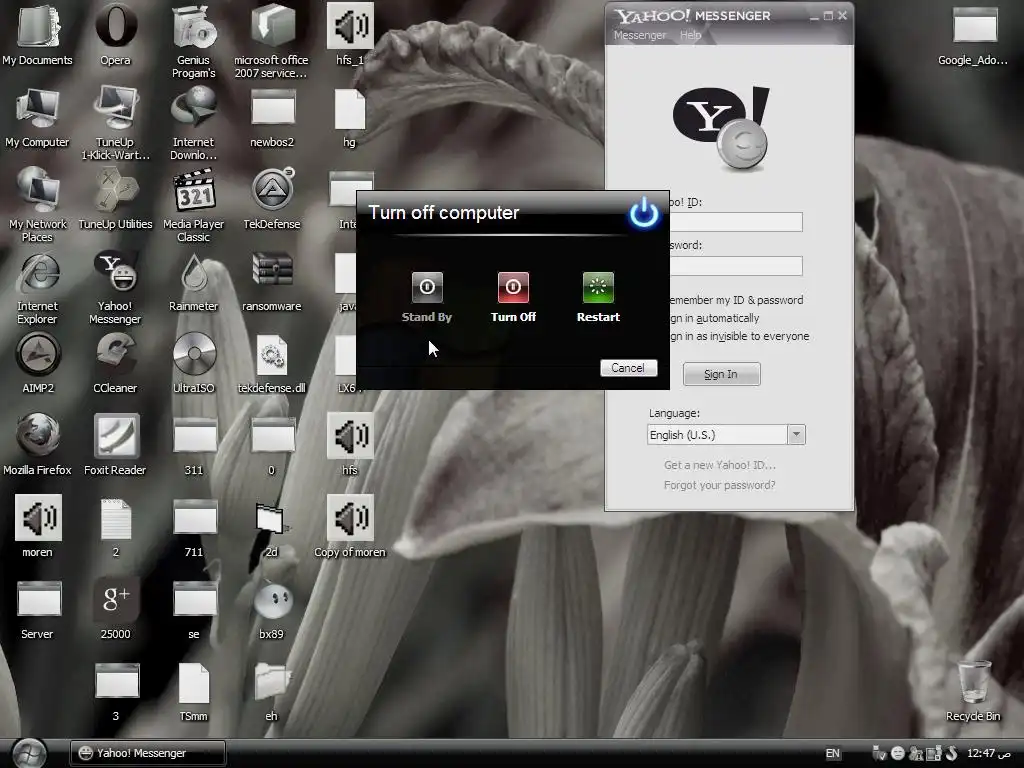Screen dimensions: 1024x768
Task: Click the EN language indicator in taskbar
Action: 833,754
